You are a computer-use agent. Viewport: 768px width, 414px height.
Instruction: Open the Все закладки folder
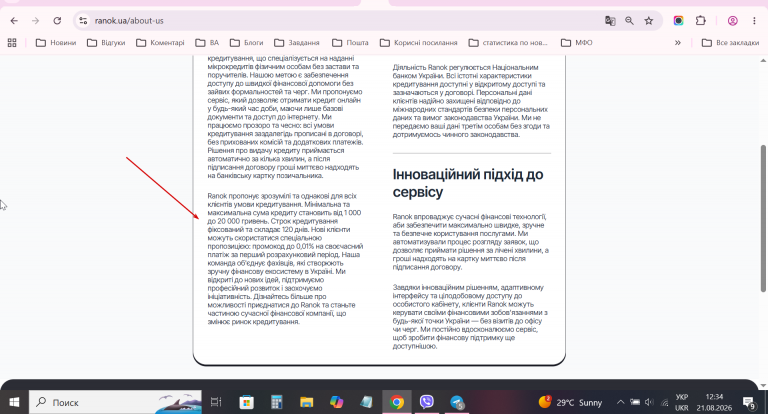[730, 43]
